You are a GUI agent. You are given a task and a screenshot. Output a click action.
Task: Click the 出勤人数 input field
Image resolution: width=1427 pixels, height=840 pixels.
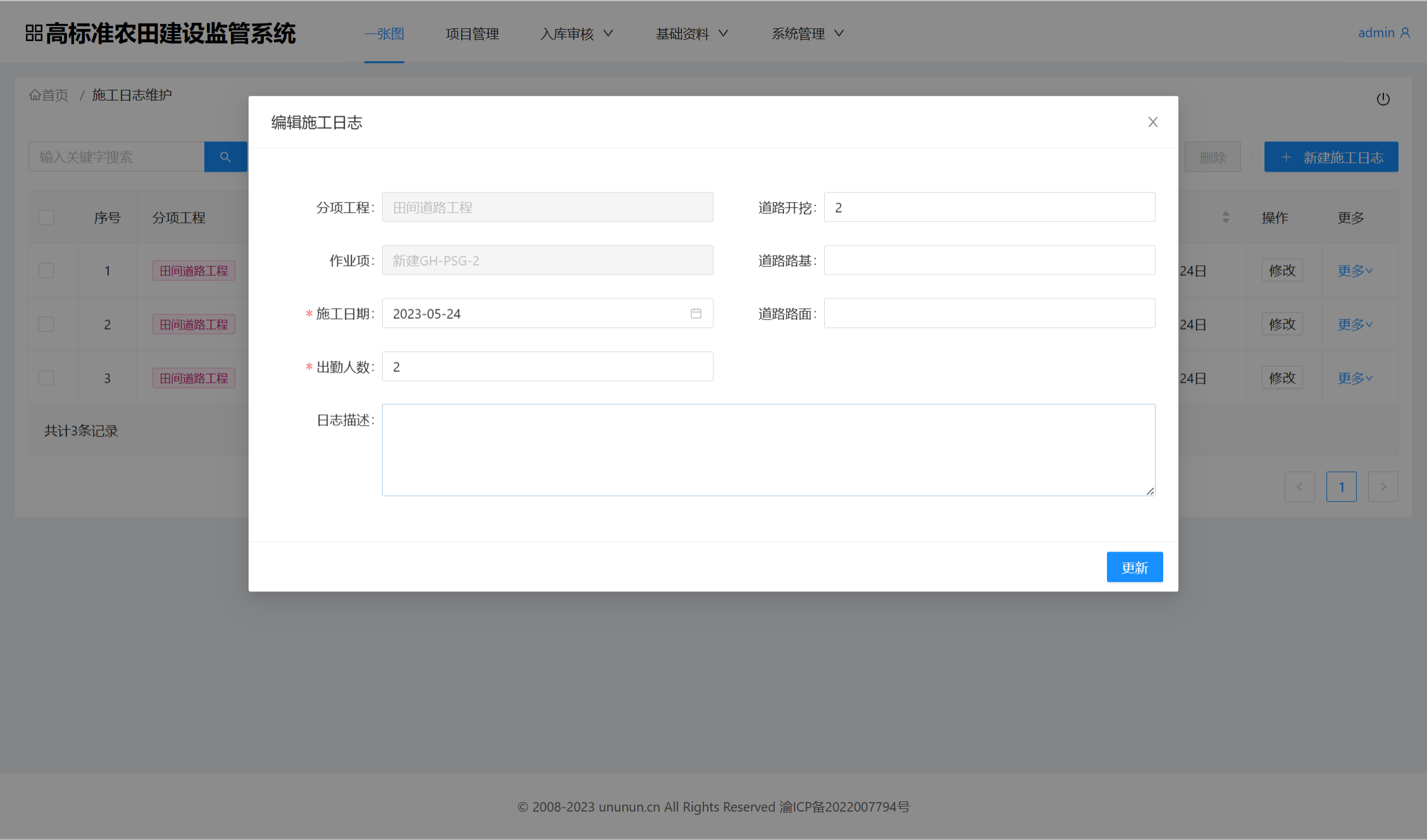(547, 367)
